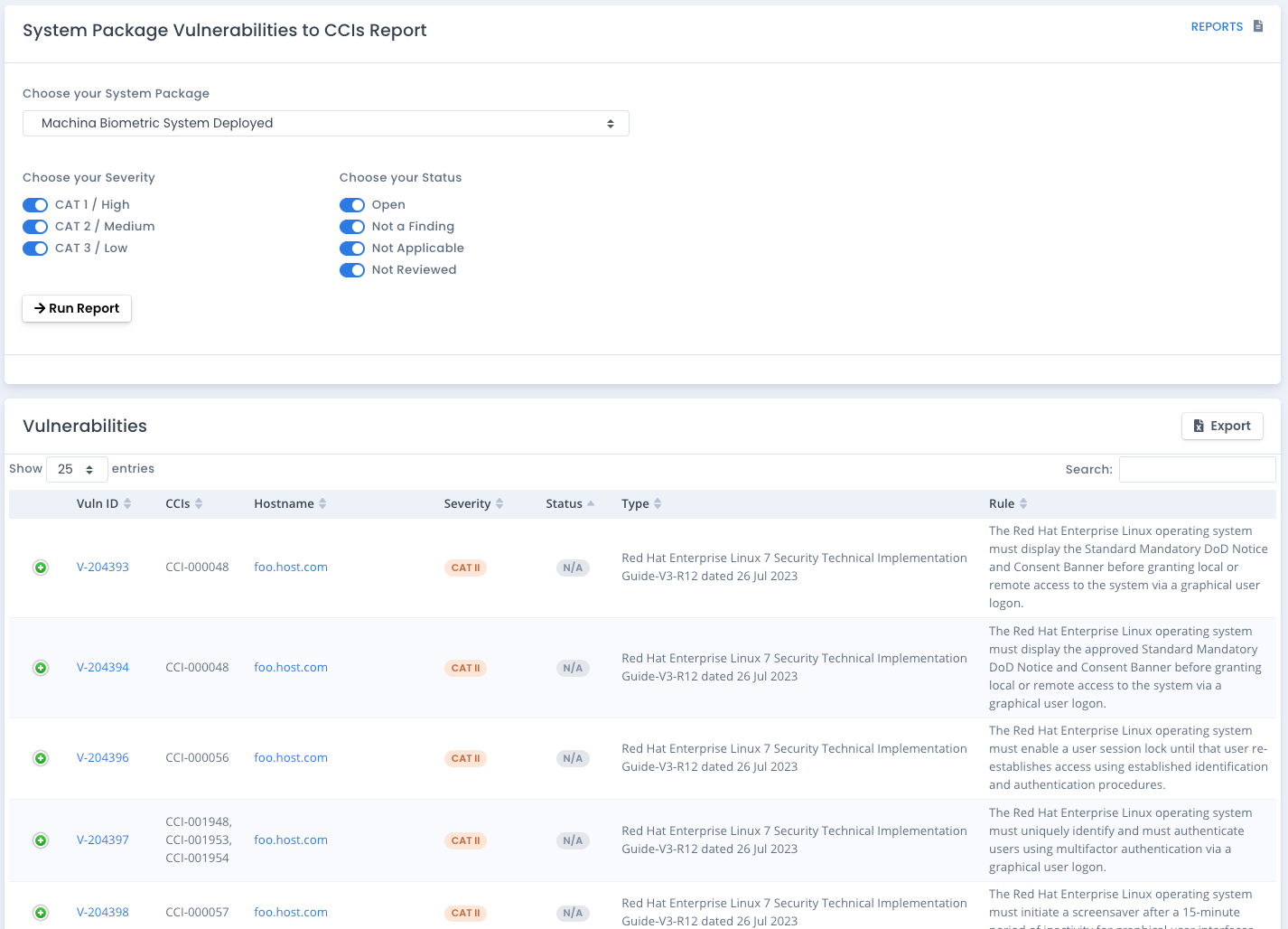Click CAT II badge in V-204398 row

pyautogui.click(x=465, y=914)
